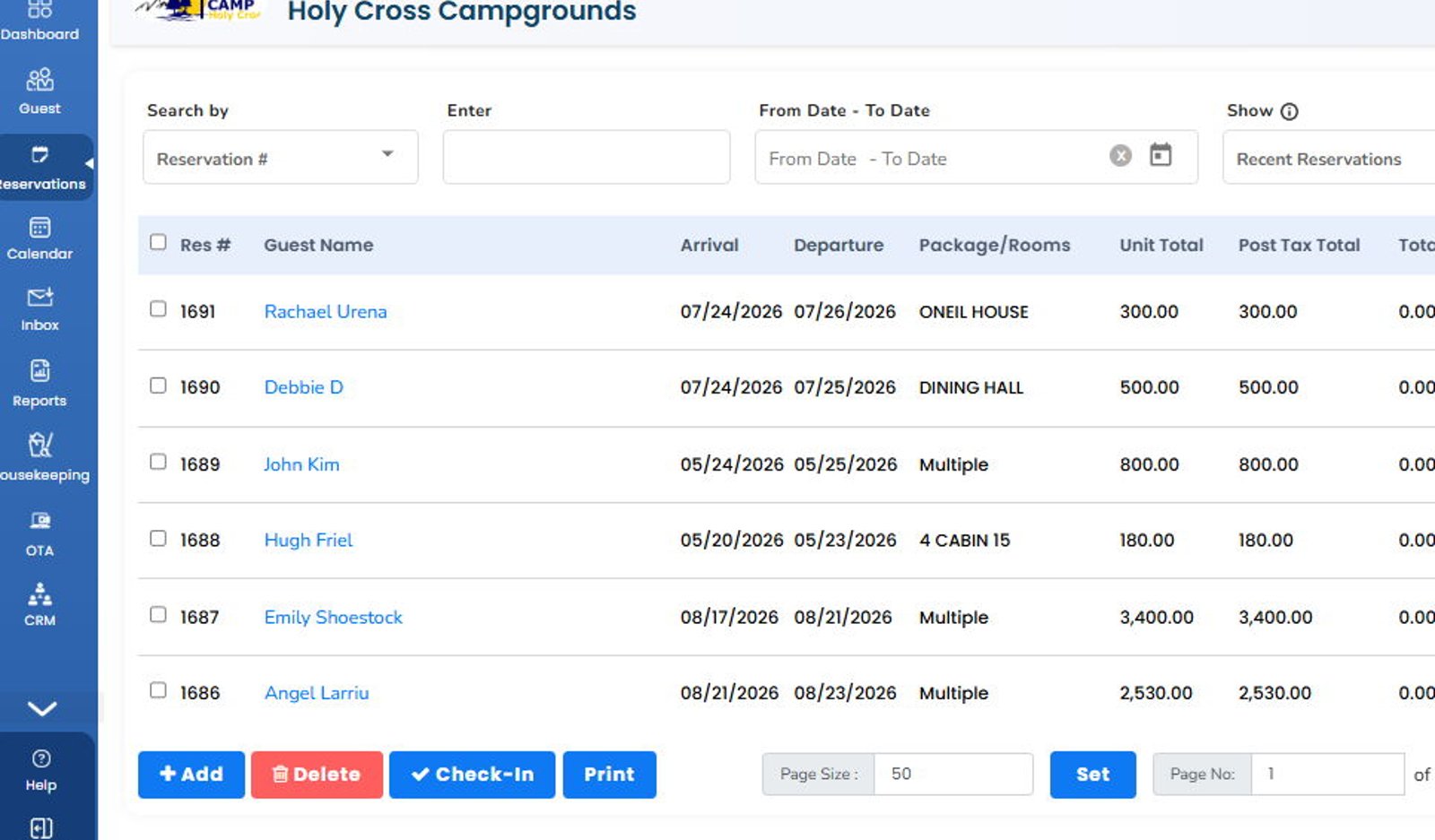Sort by Post Tax Total column header
Screen dimensions: 1435x840
pyautogui.click(x=1300, y=245)
